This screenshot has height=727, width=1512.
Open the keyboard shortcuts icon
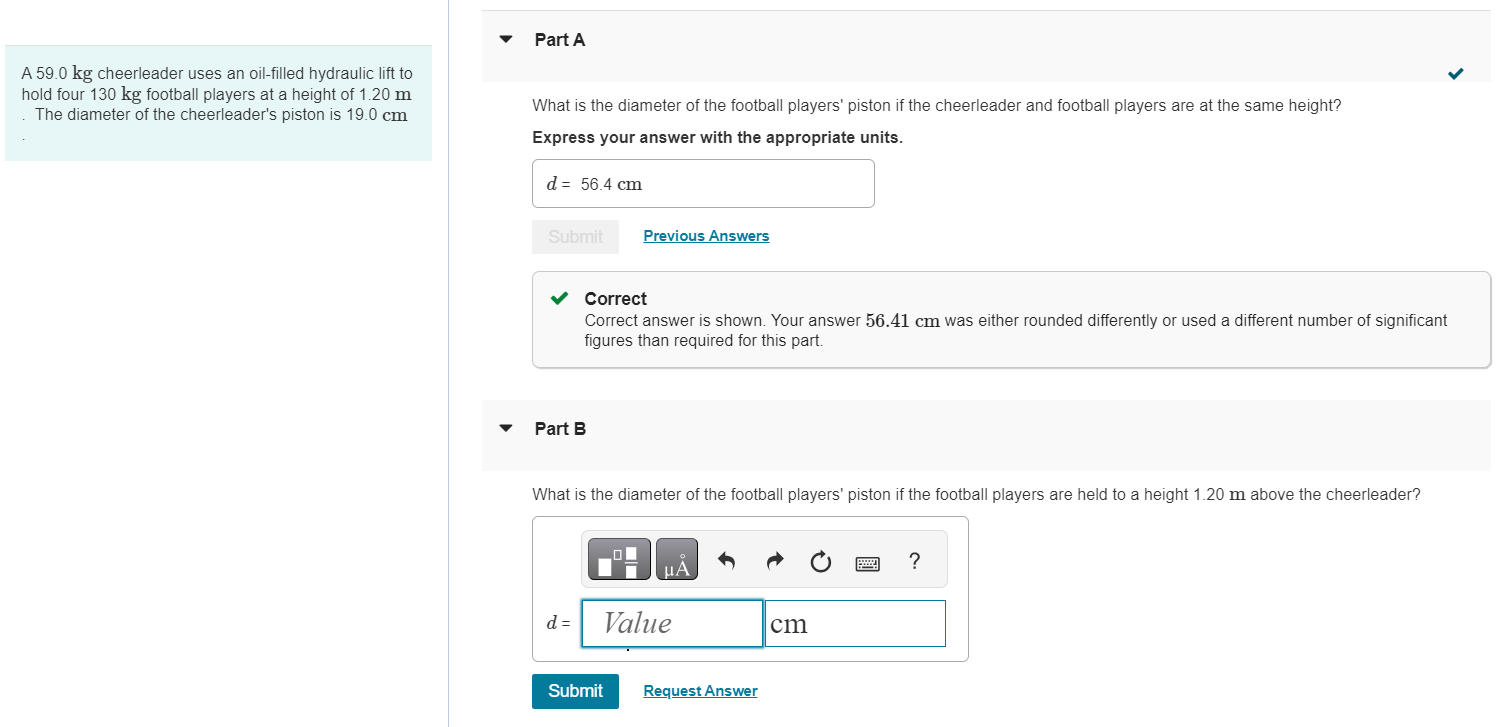(868, 564)
